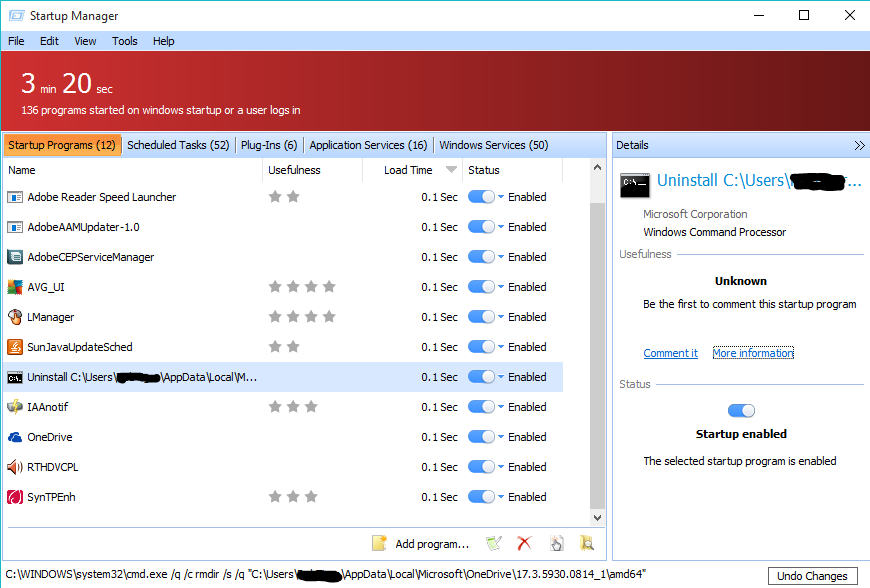Switch to Scheduled Tasks (52) tab

(178, 145)
